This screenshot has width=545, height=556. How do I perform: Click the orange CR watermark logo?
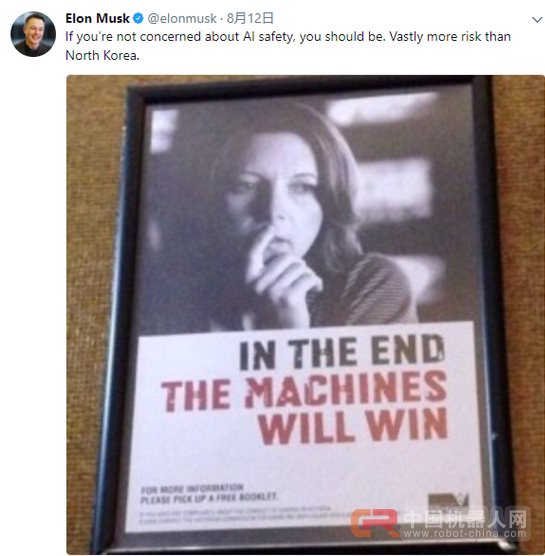(375, 523)
